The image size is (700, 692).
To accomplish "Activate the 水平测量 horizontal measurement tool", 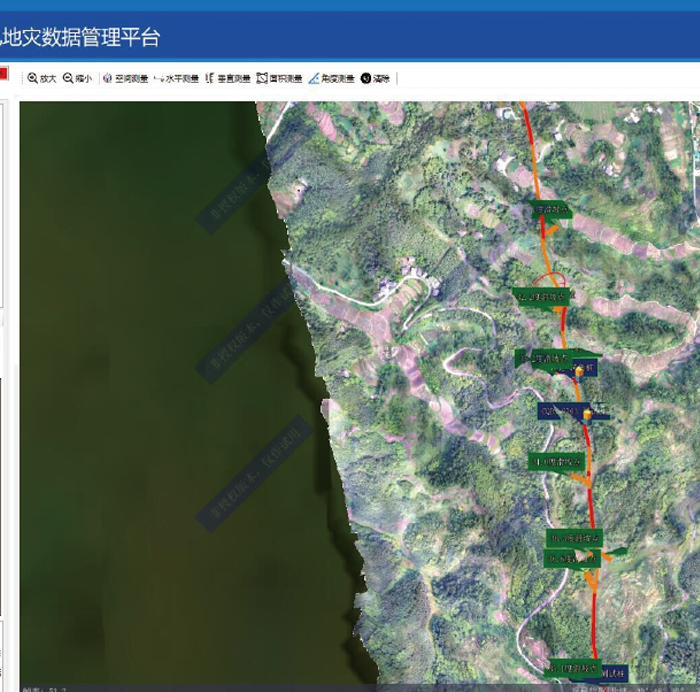I will point(176,78).
